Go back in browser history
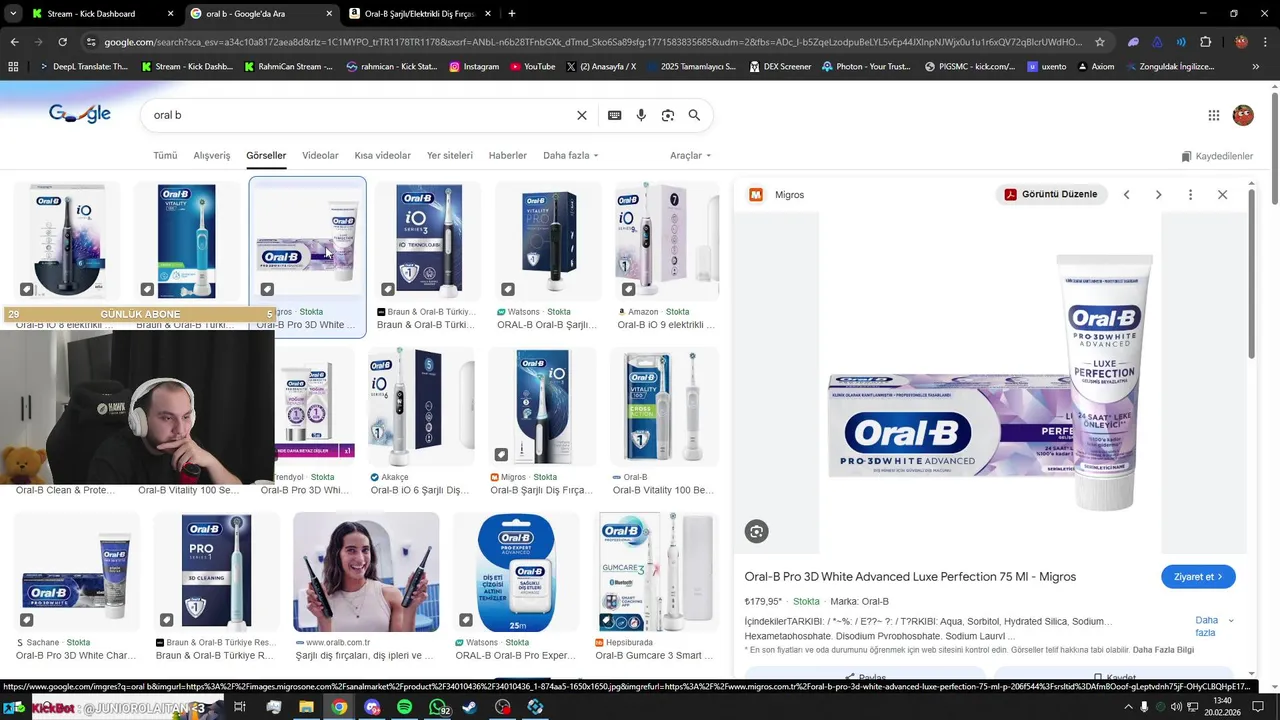 pos(14,42)
